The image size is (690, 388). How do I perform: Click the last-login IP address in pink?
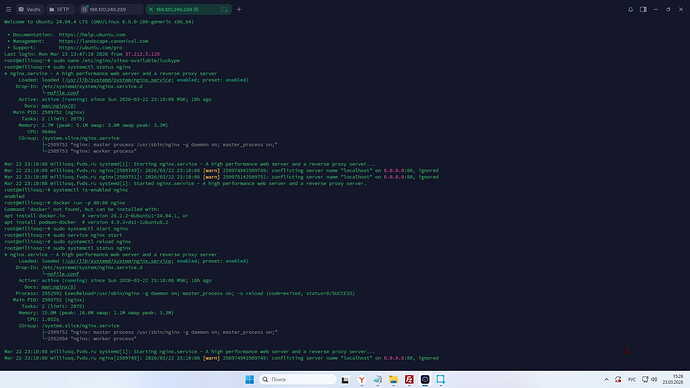pos(143,54)
